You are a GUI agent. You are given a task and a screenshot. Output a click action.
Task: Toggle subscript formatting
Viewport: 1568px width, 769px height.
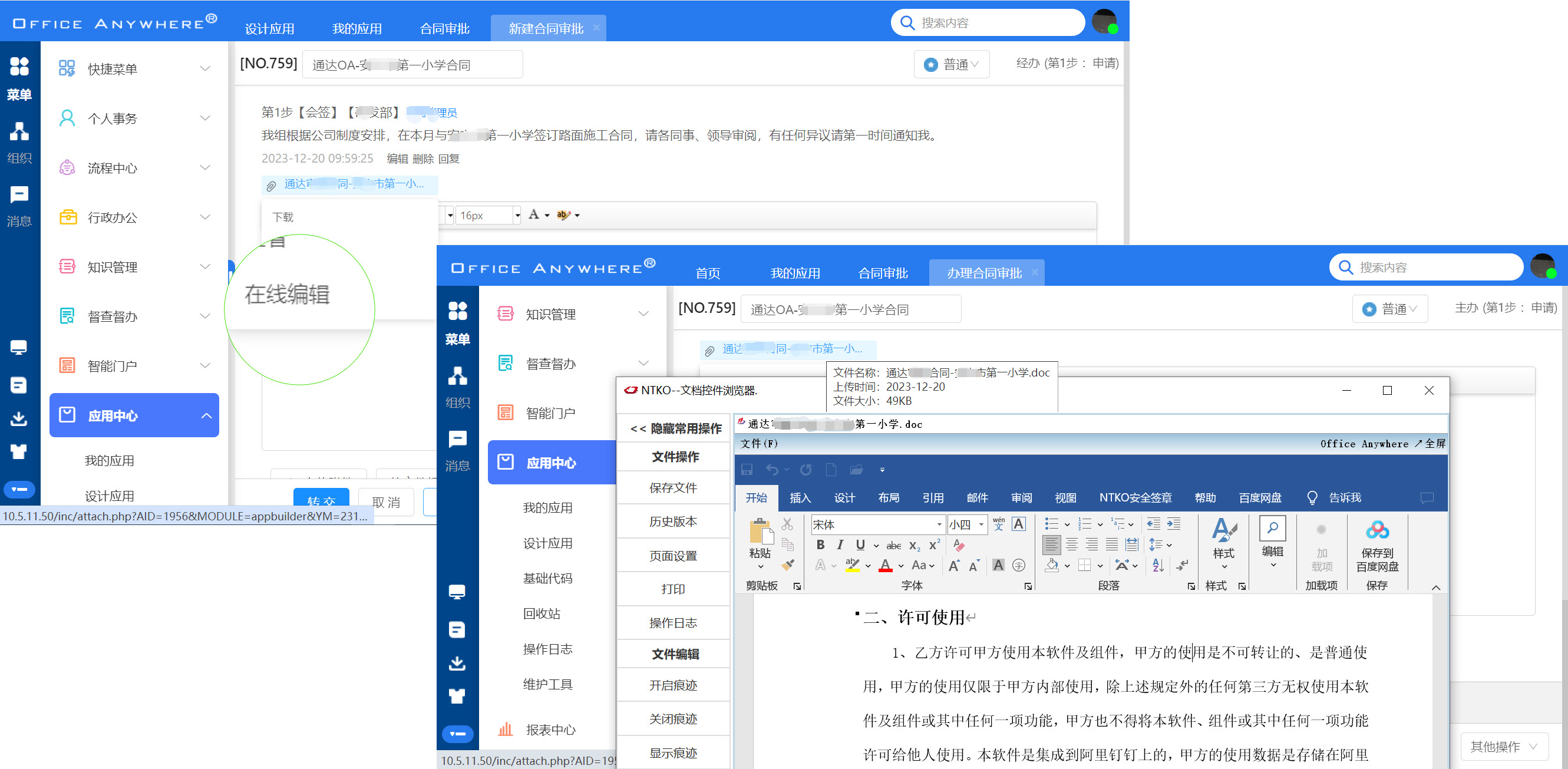(x=915, y=546)
